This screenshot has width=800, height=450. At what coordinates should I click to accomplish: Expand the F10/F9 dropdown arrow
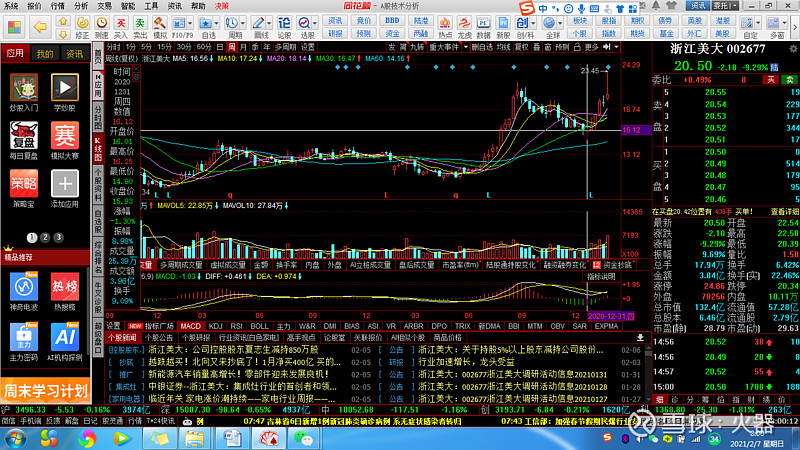190,23
